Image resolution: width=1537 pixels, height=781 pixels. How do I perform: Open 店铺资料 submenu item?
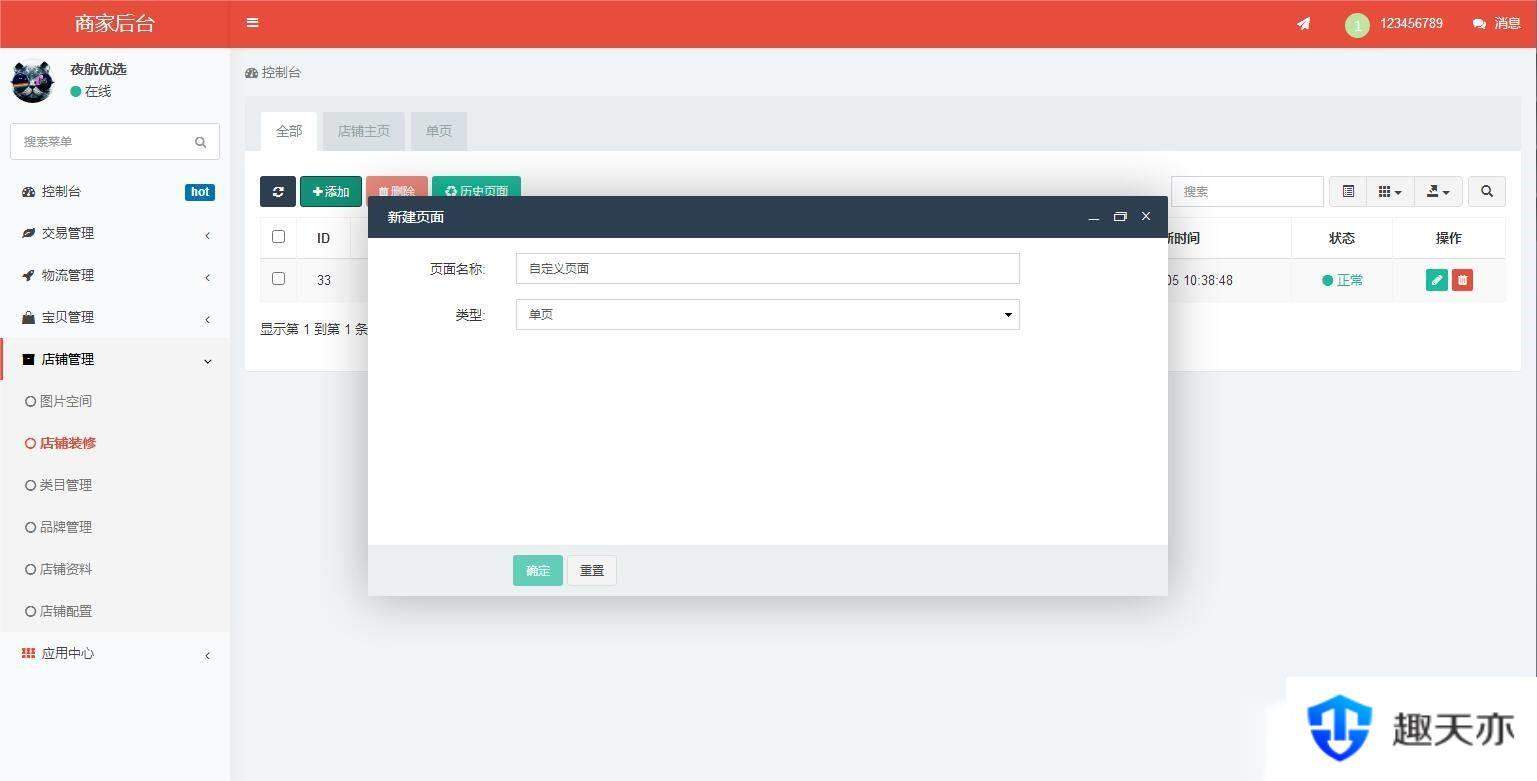tap(65, 569)
